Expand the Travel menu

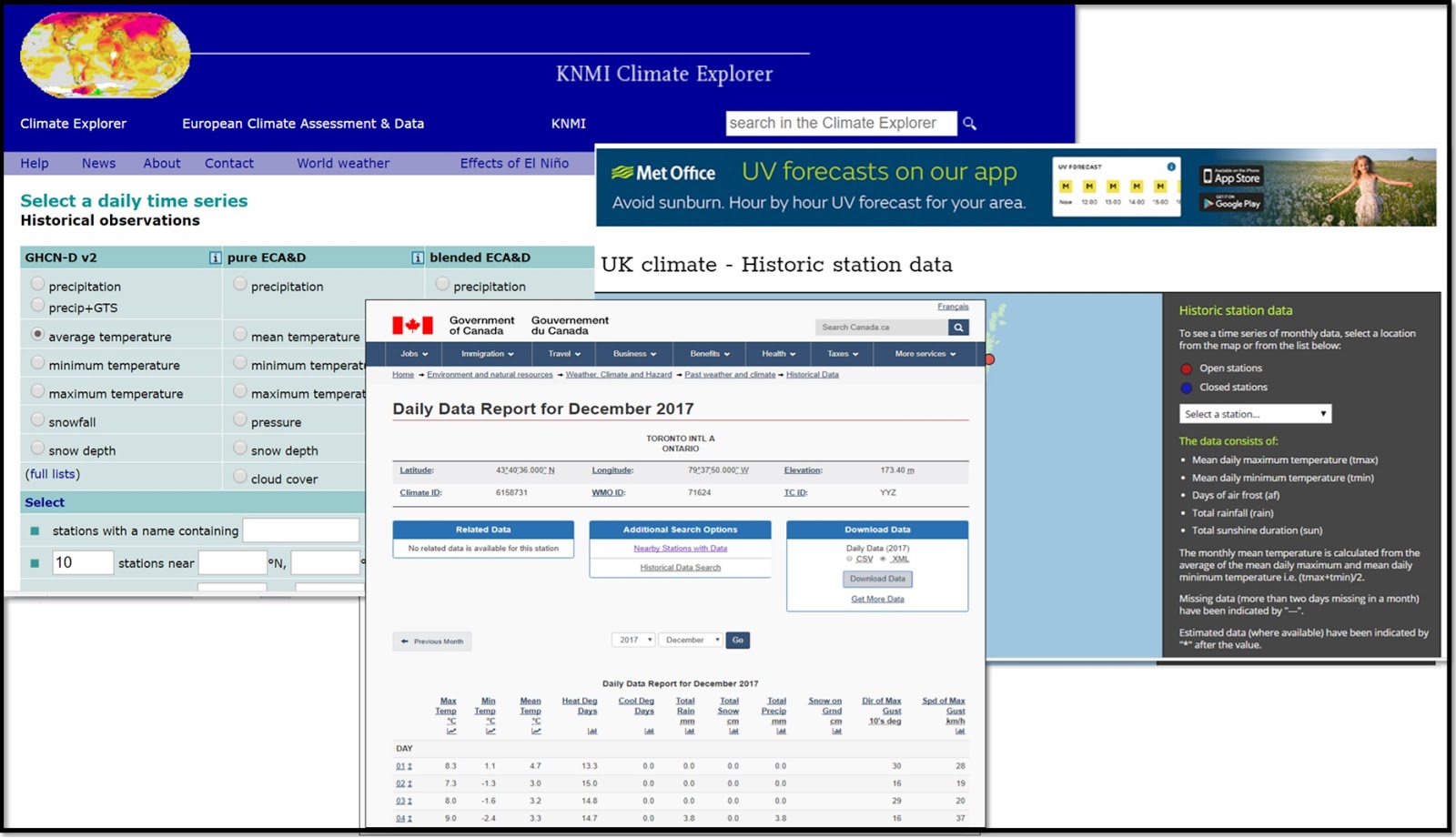pyautogui.click(x=564, y=354)
